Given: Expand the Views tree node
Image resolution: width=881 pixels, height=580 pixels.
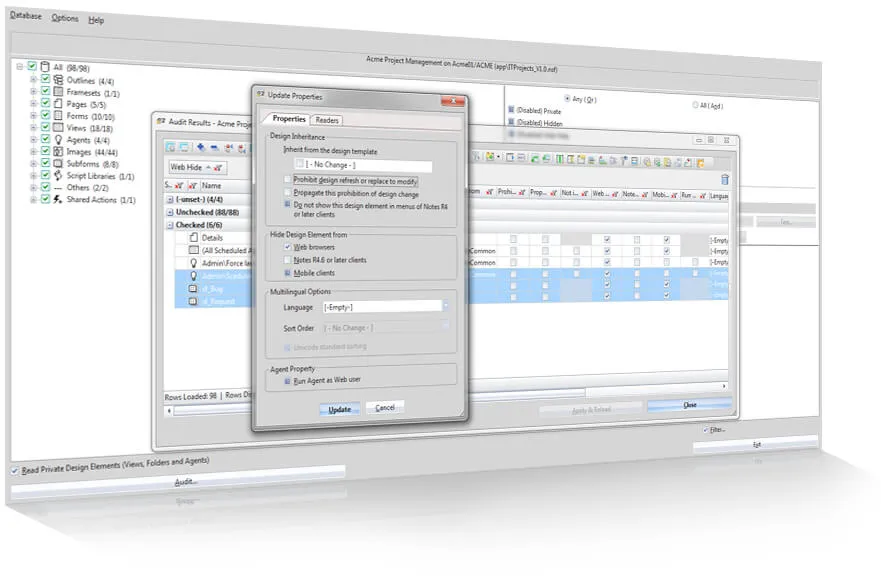Looking at the screenshot, I should (33, 127).
